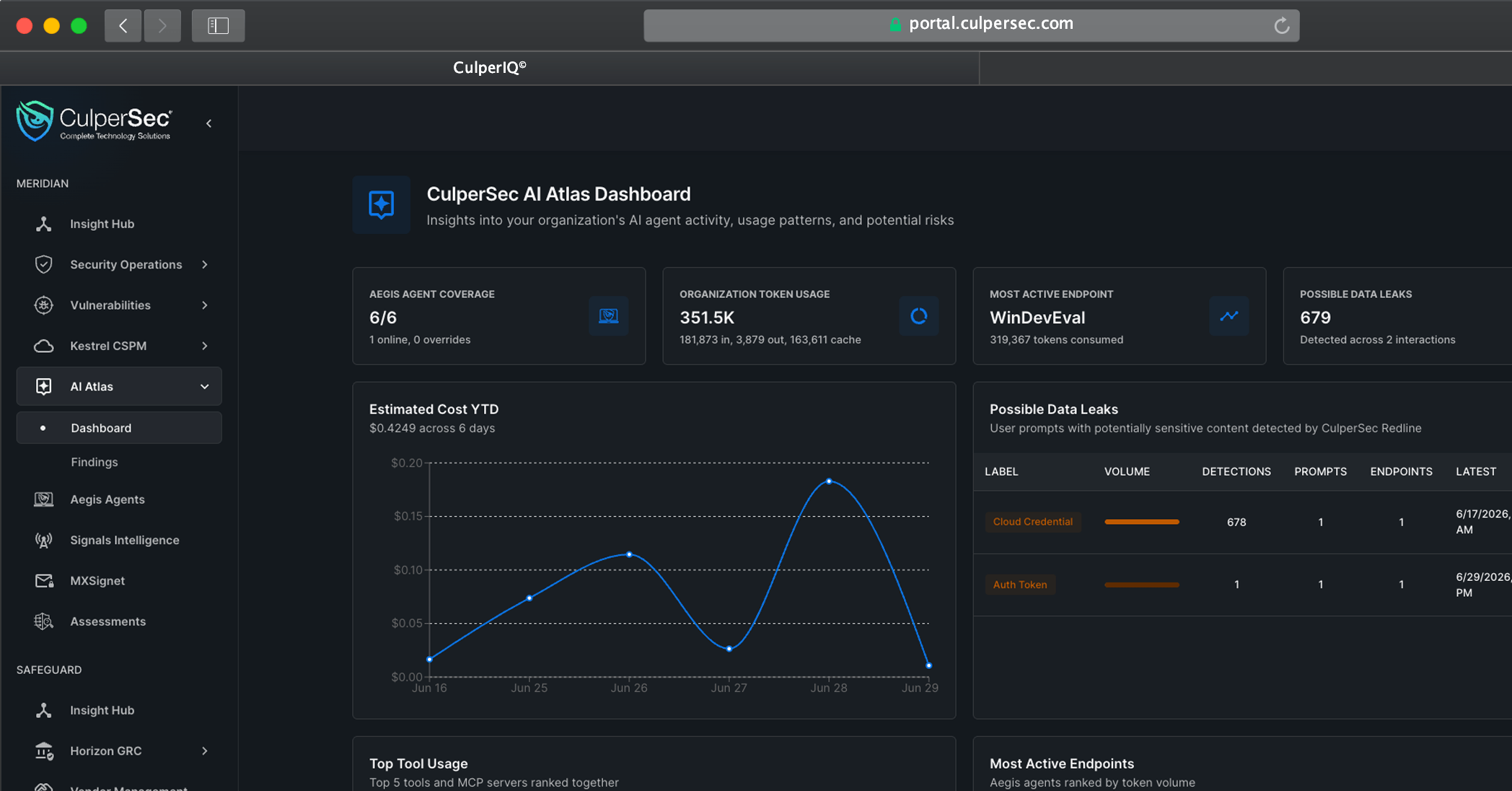Open Aegis Agents in the sidebar
Screen dimensions: 1512x791
click(x=107, y=499)
